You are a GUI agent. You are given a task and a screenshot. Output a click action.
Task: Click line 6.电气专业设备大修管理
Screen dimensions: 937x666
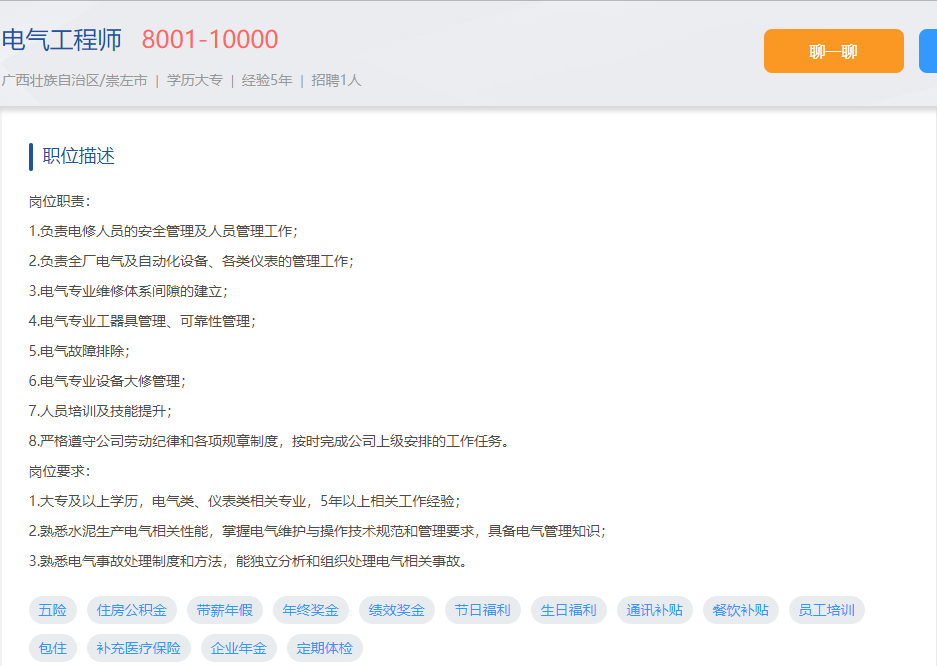[x=108, y=381]
